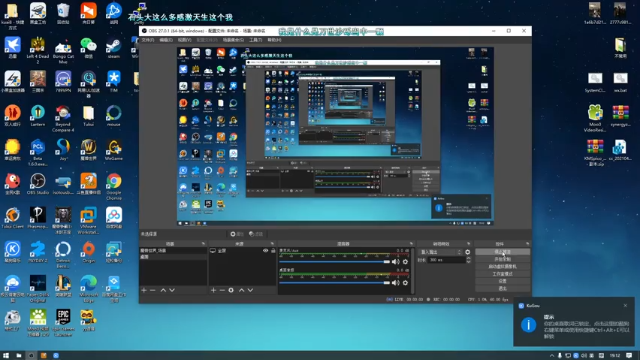Open the scene transition properties gear
Image resolution: width=640 pixels, height=360 pixels.
[468, 252]
